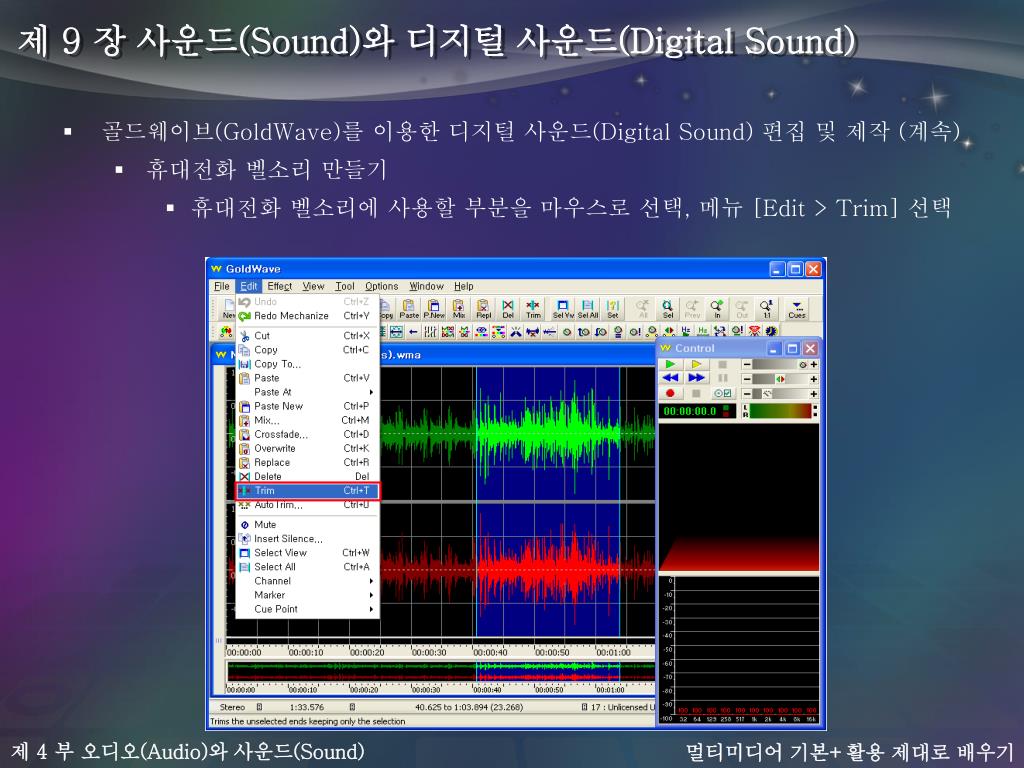This screenshot has width=1024, height=768.
Task: Open the File menu
Action: pos(222,286)
